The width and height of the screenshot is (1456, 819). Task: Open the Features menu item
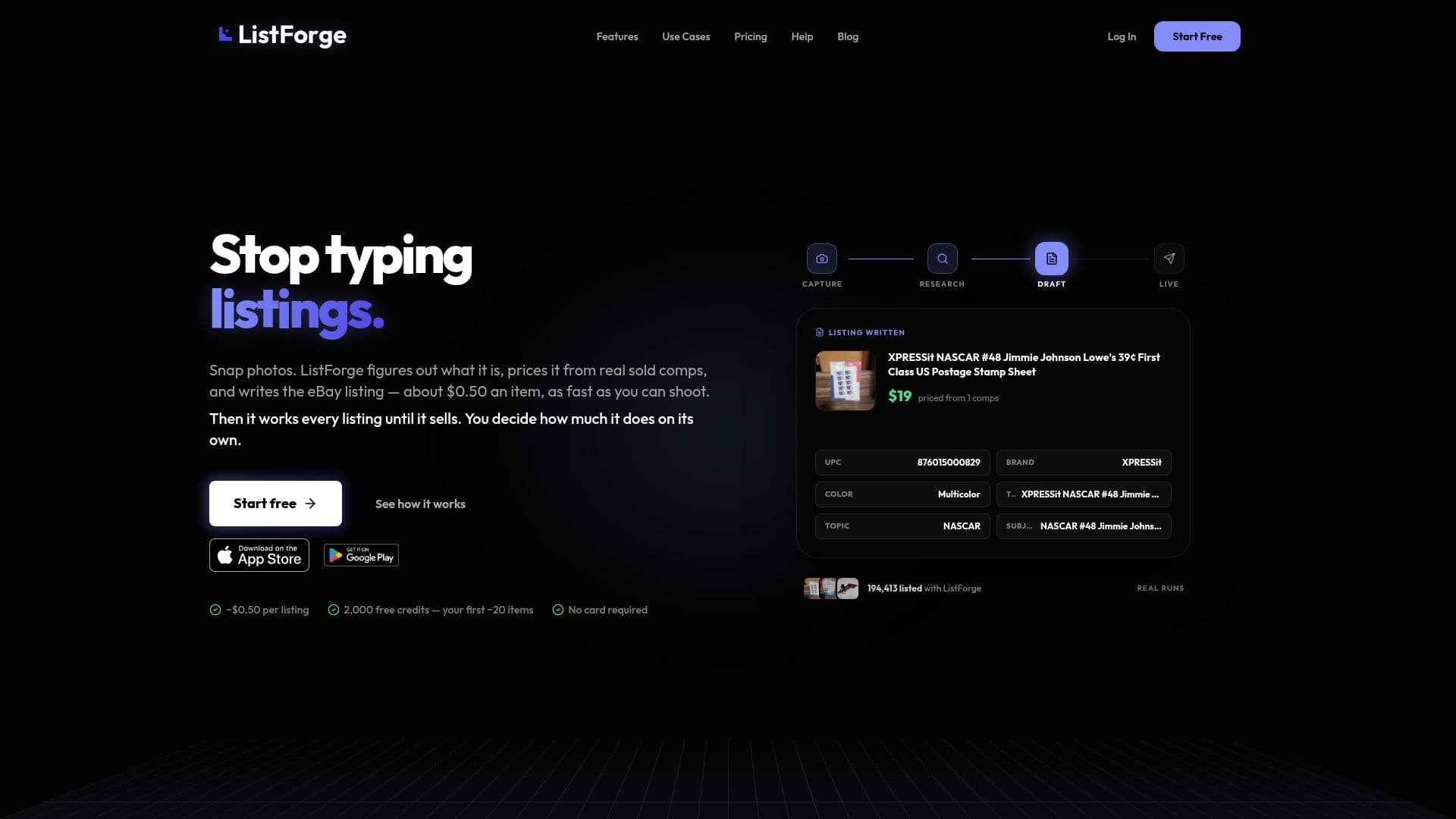[x=617, y=36]
